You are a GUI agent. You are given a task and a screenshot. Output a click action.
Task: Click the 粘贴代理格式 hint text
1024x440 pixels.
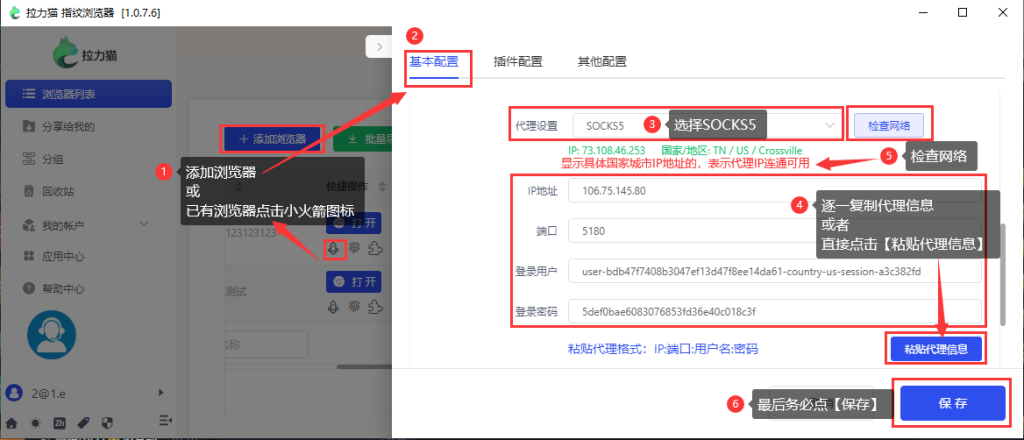pyautogui.click(x=663, y=349)
